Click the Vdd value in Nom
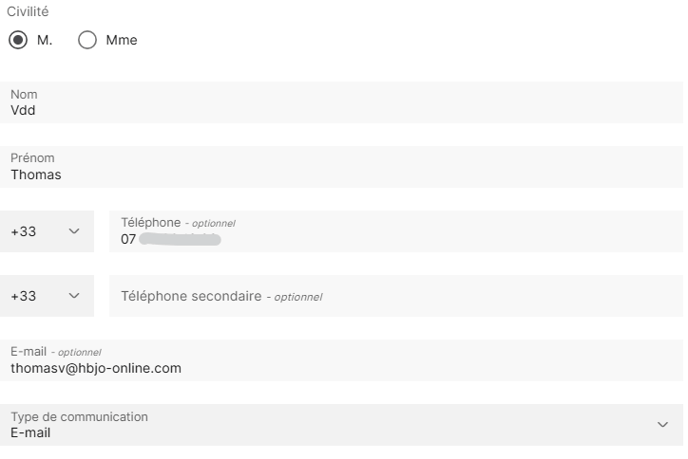Viewport: 688px width, 459px height. coord(23,111)
